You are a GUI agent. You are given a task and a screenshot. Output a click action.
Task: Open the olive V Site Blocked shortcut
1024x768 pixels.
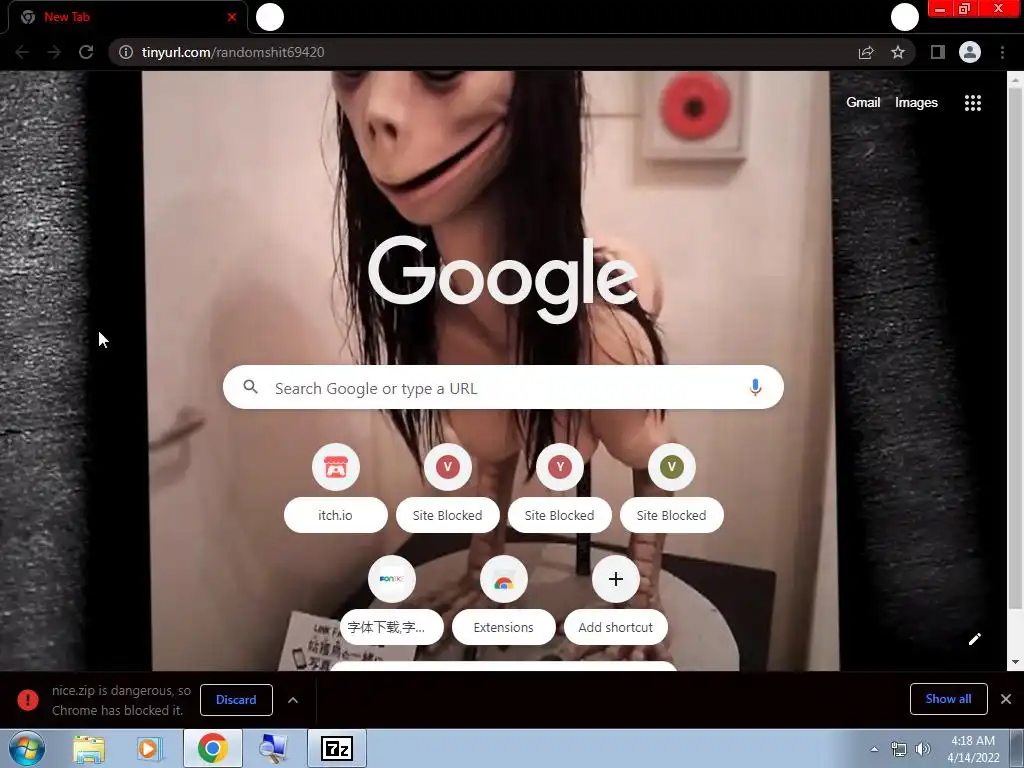(x=671, y=467)
